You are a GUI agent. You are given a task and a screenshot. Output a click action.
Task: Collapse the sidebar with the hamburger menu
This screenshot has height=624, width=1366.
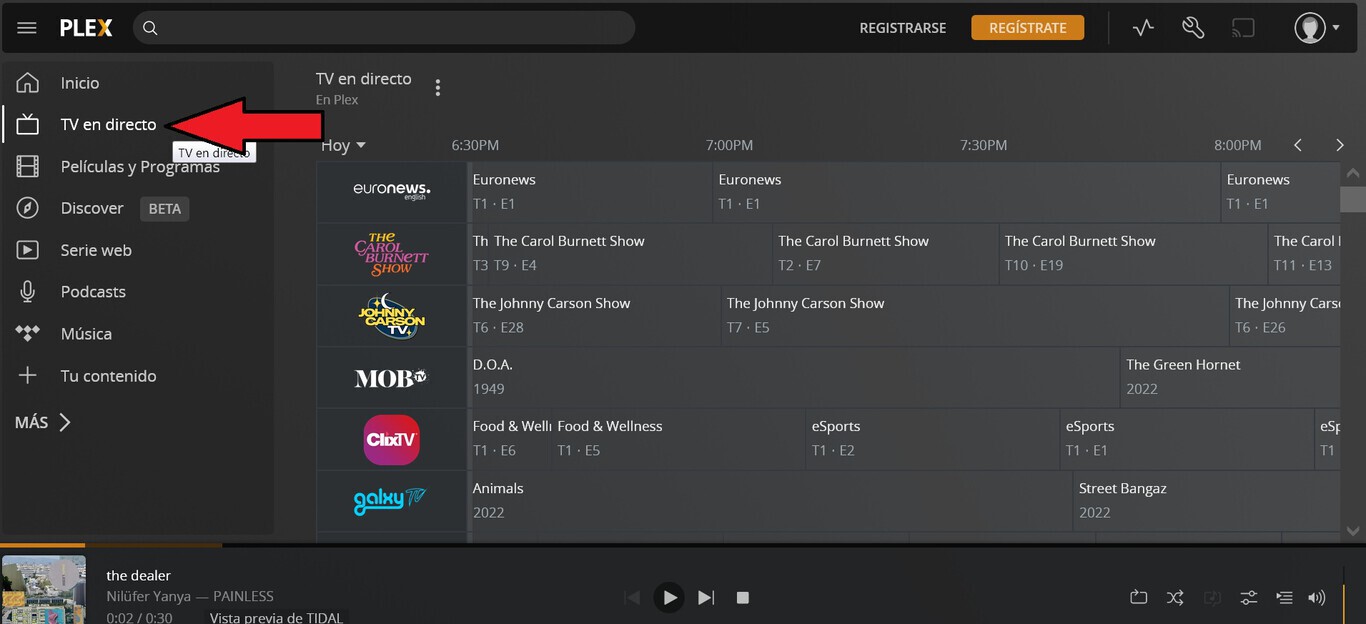(x=26, y=27)
